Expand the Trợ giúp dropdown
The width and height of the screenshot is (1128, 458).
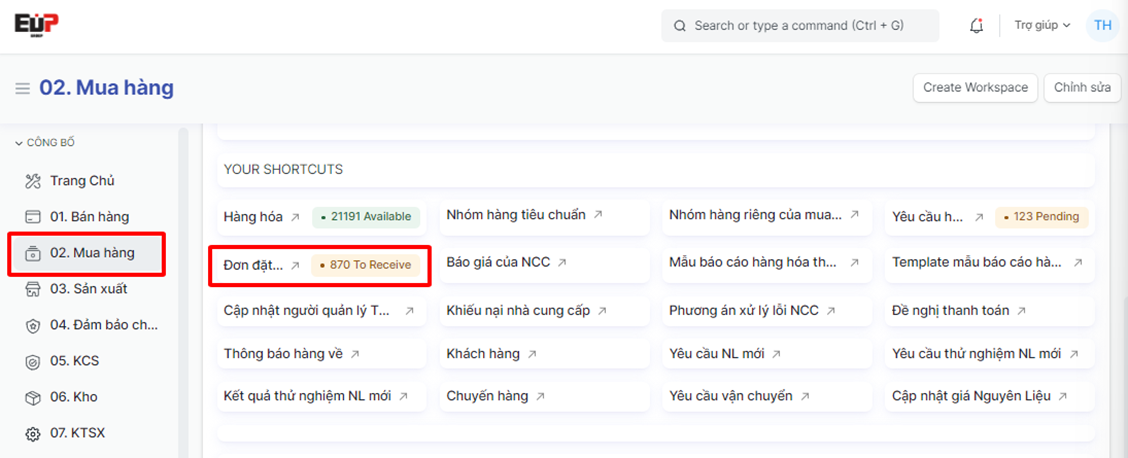pyautogui.click(x=1042, y=26)
